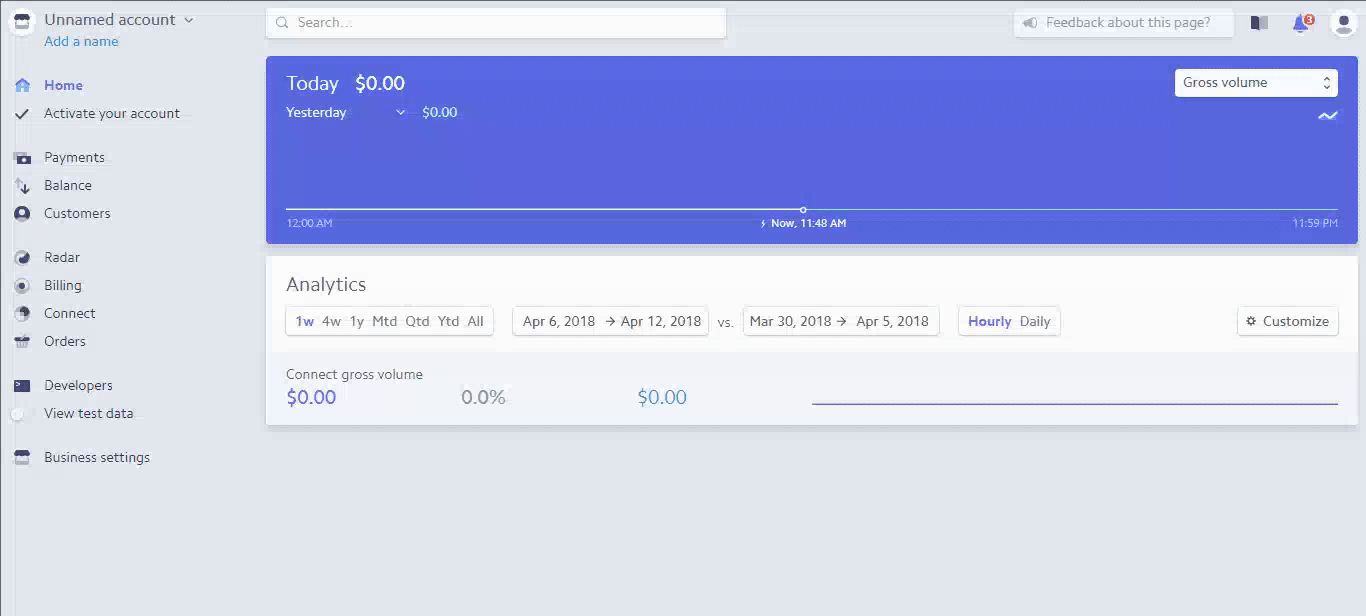The height and width of the screenshot is (616, 1366).
Task: Toggle the View test data switch
Action: [x=20, y=414]
